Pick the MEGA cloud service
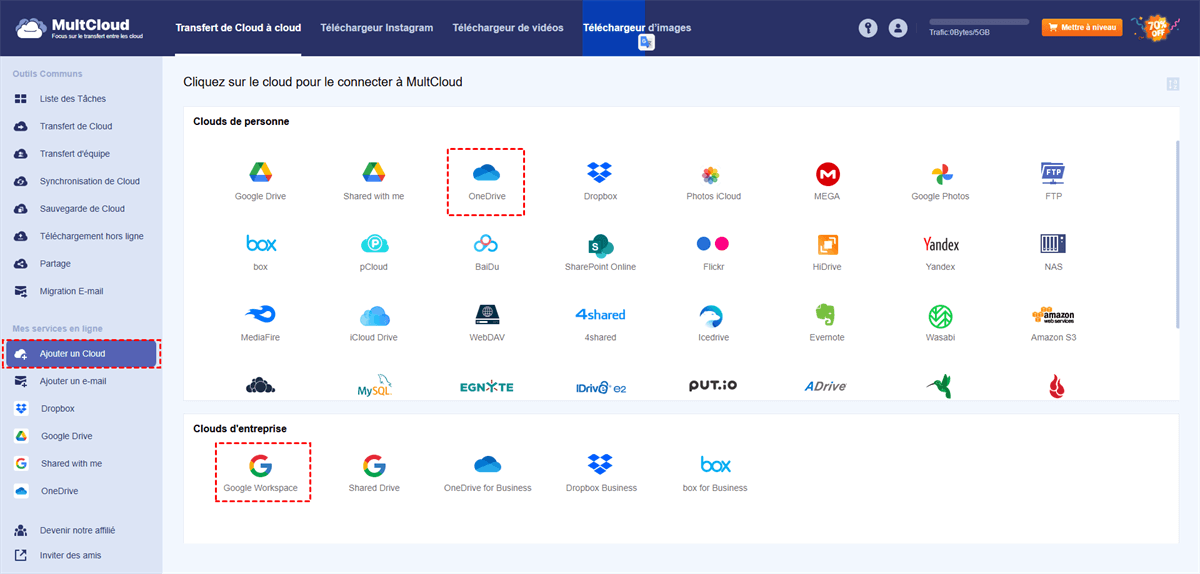This screenshot has width=1200, height=574. [x=827, y=181]
